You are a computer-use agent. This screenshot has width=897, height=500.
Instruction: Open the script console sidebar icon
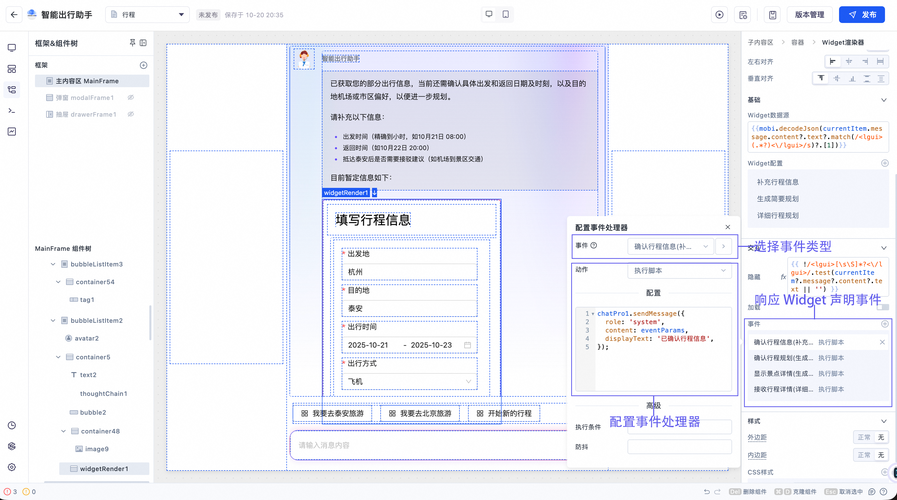click(12, 110)
